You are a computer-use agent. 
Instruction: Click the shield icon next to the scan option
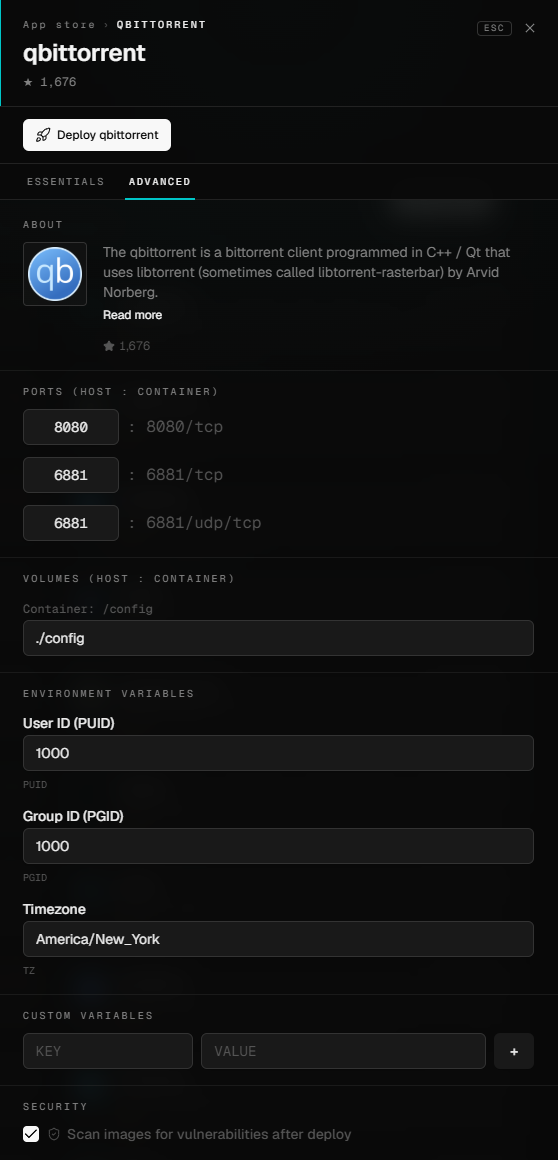(54, 1134)
